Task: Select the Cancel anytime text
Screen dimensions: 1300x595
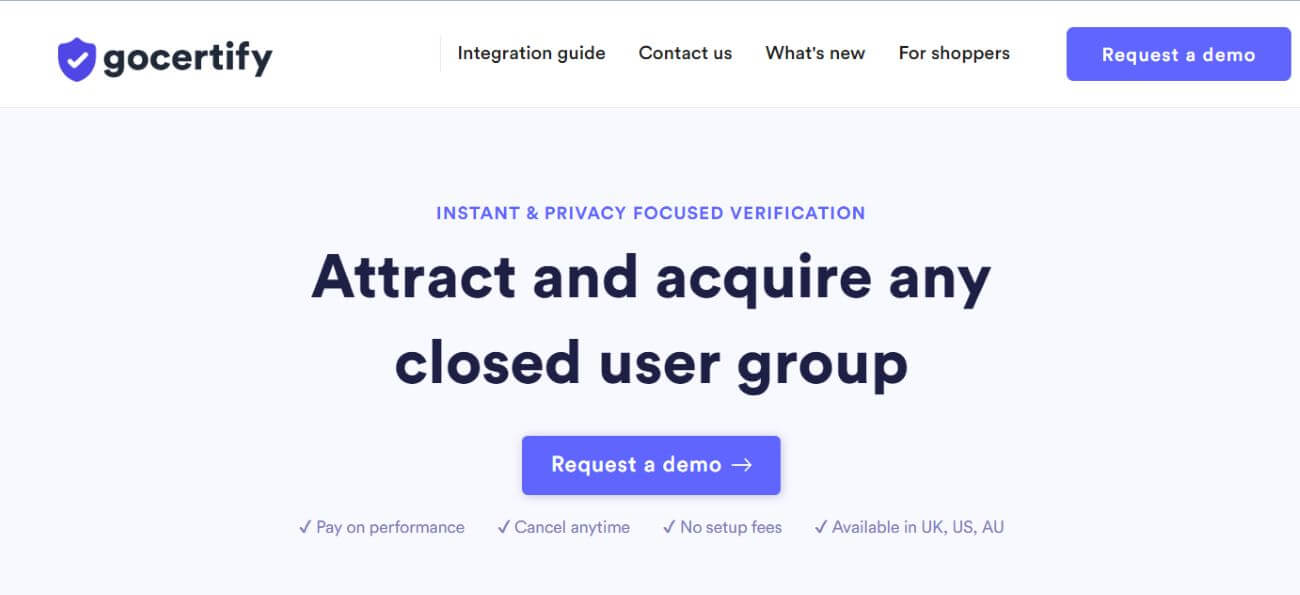Action: (572, 527)
